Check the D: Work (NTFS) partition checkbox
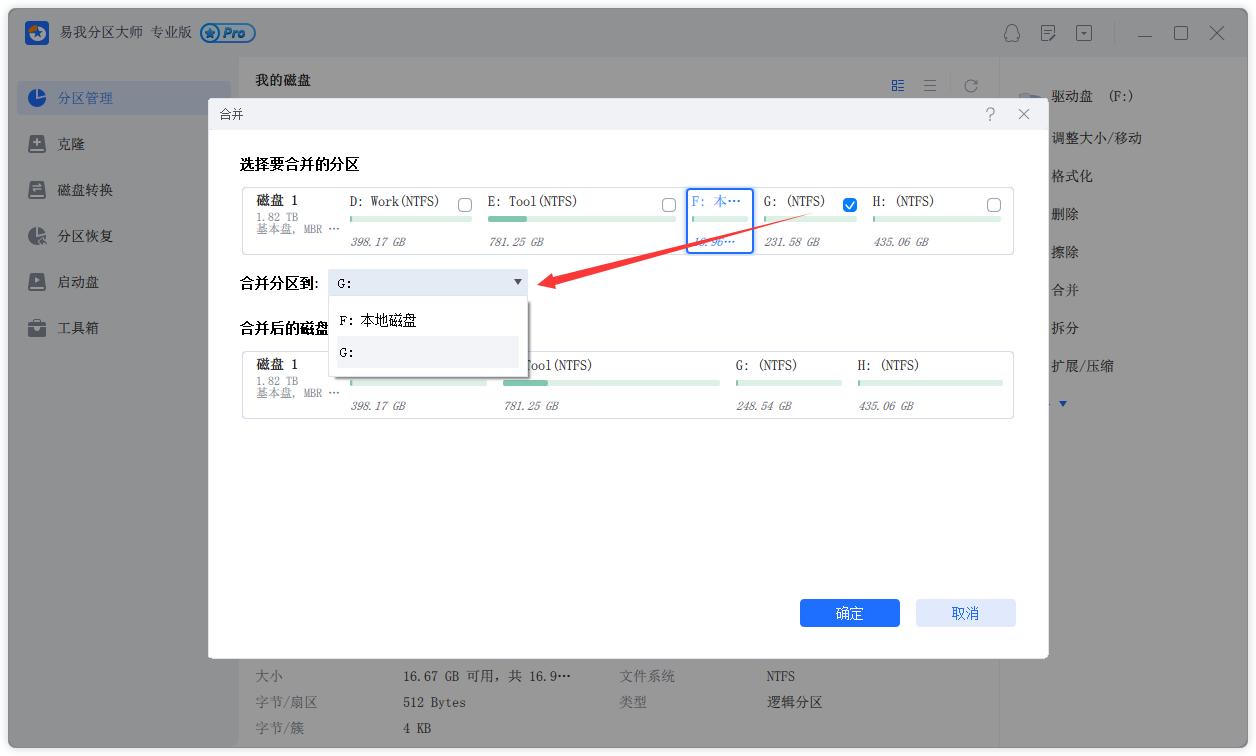This screenshot has height=756, width=1256. pos(464,204)
